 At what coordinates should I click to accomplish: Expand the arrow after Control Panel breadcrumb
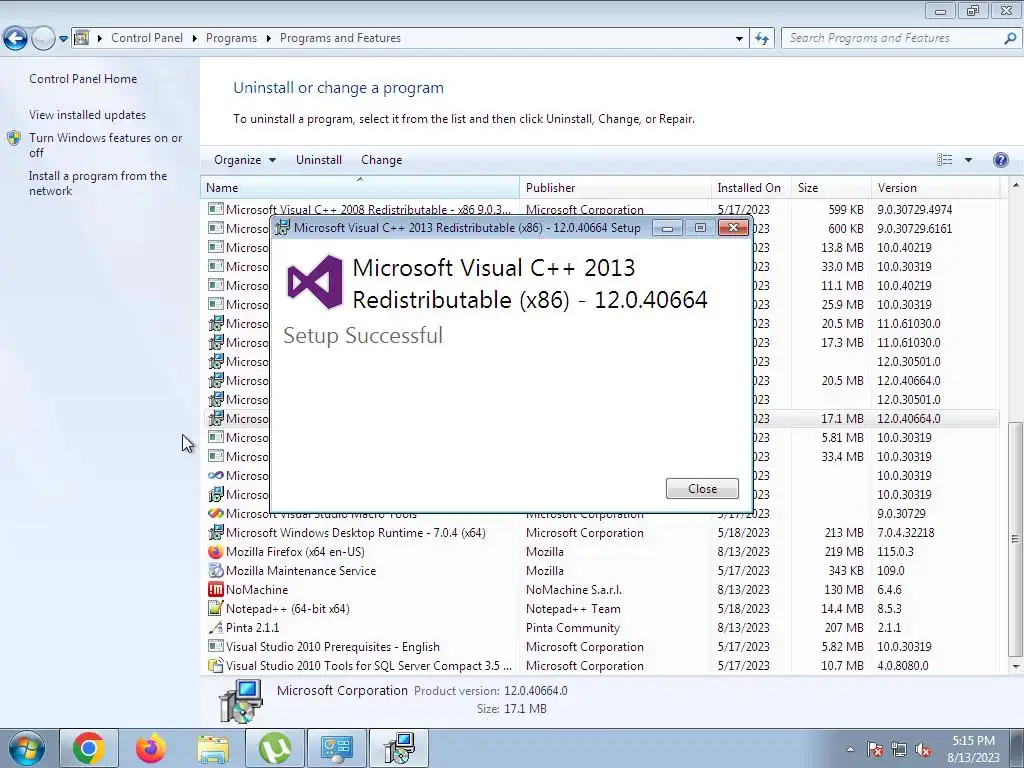click(x=195, y=39)
